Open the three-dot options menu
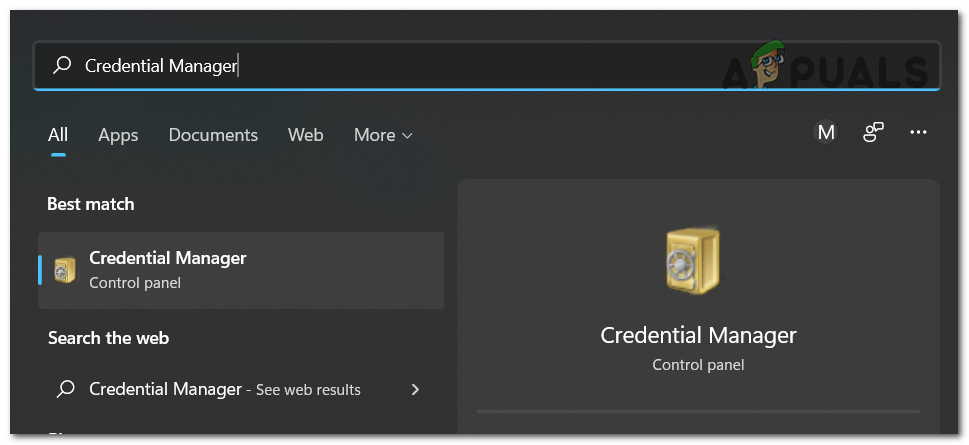The width and height of the screenshot is (969, 445). click(x=918, y=132)
